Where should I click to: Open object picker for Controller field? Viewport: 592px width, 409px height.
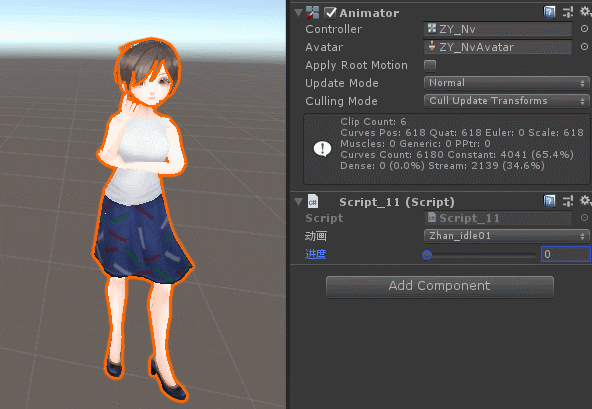584,29
